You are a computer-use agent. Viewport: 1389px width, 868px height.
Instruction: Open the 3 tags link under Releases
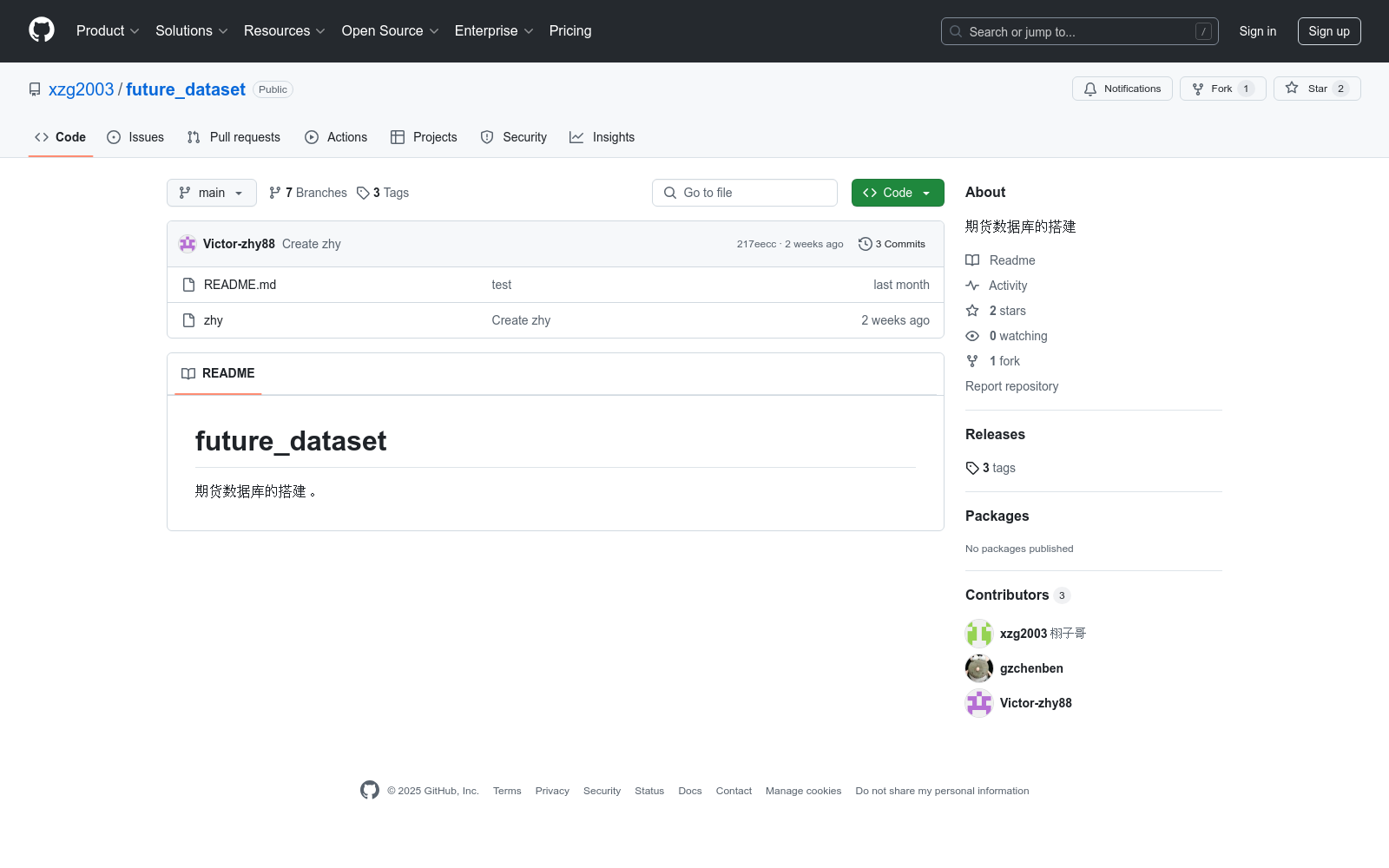991,468
